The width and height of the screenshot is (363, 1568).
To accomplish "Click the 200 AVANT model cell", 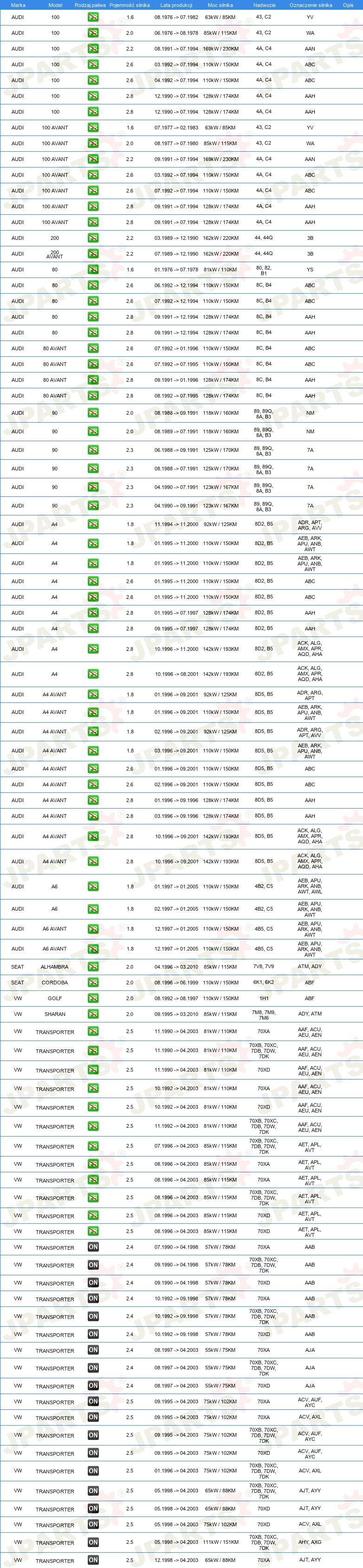I will click(55, 254).
